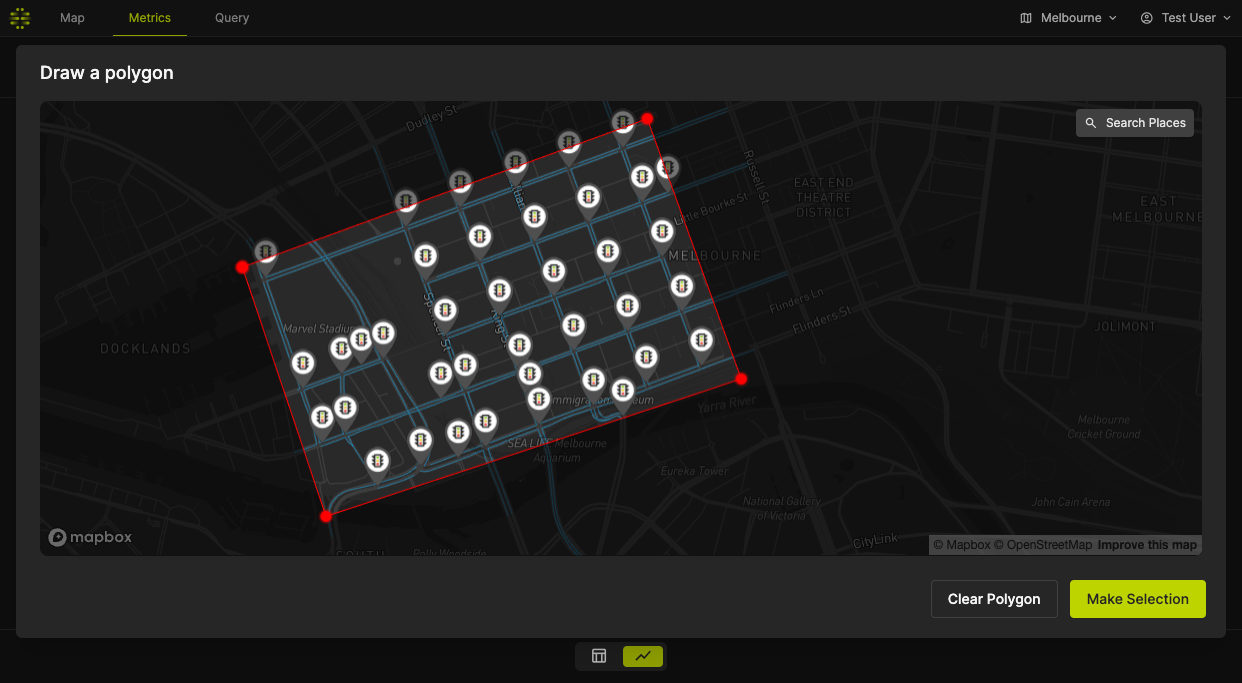Click the bottom red polygon vertex
Image resolution: width=1242 pixels, height=683 pixels.
point(326,516)
